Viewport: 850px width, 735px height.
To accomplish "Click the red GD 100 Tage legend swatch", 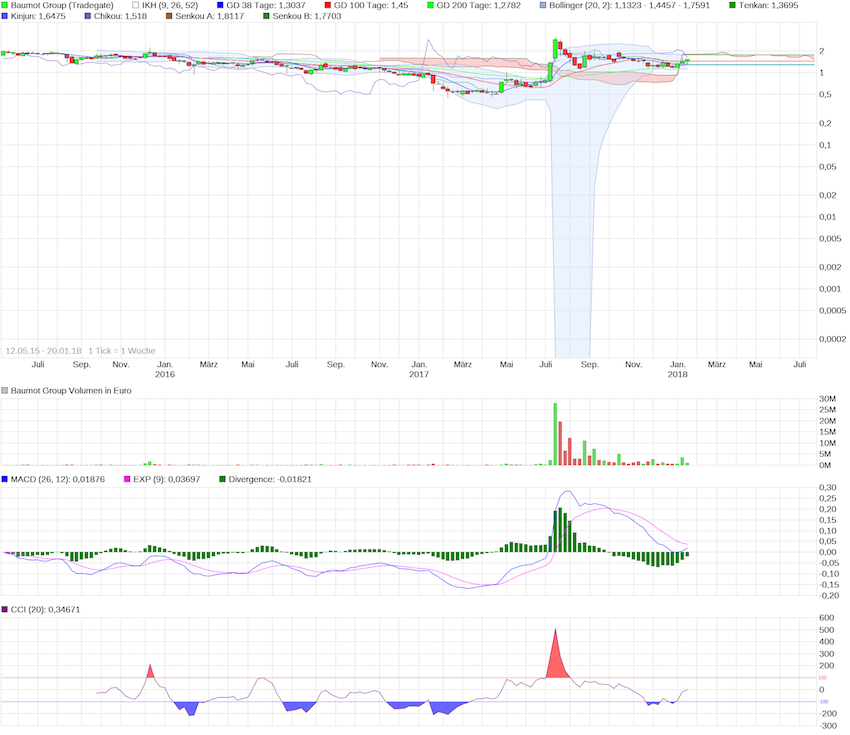I will point(327,5).
